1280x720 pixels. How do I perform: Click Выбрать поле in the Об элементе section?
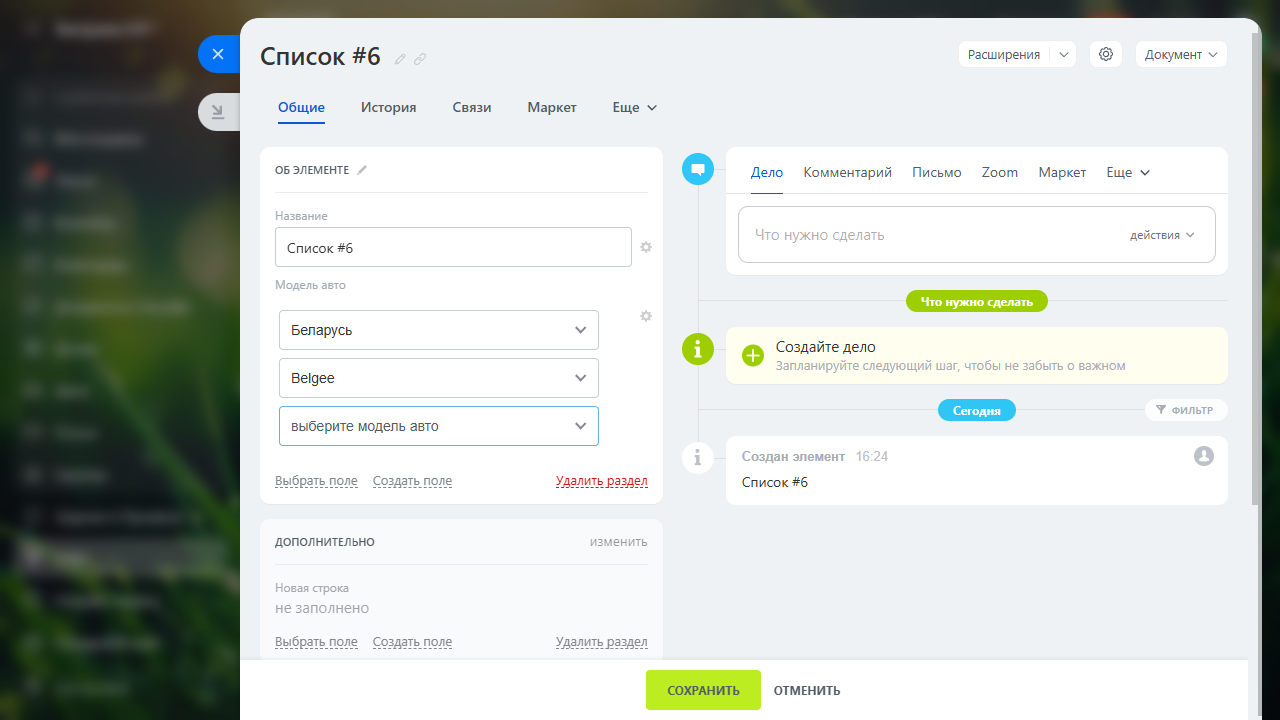(316, 481)
